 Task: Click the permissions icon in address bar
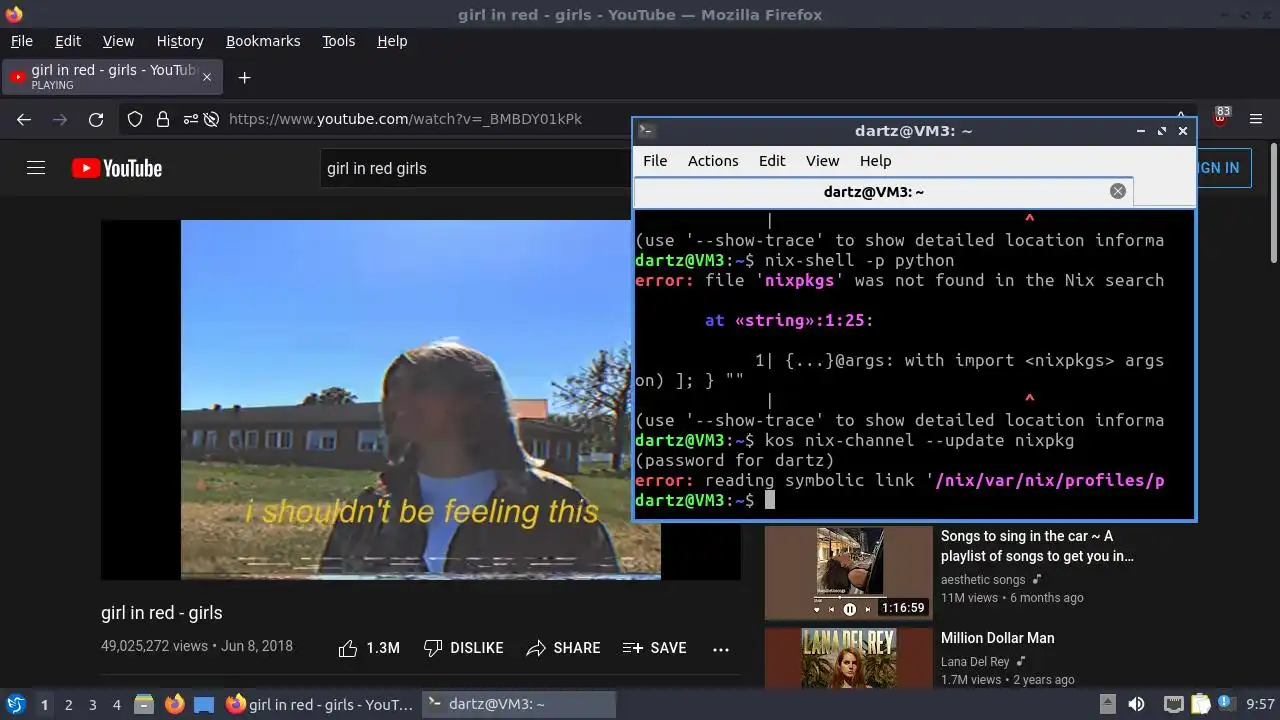(190, 119)
